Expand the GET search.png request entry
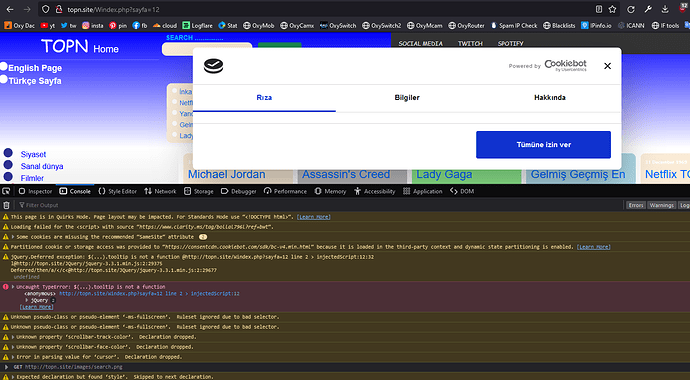690x380 pixels. point(6,367)
